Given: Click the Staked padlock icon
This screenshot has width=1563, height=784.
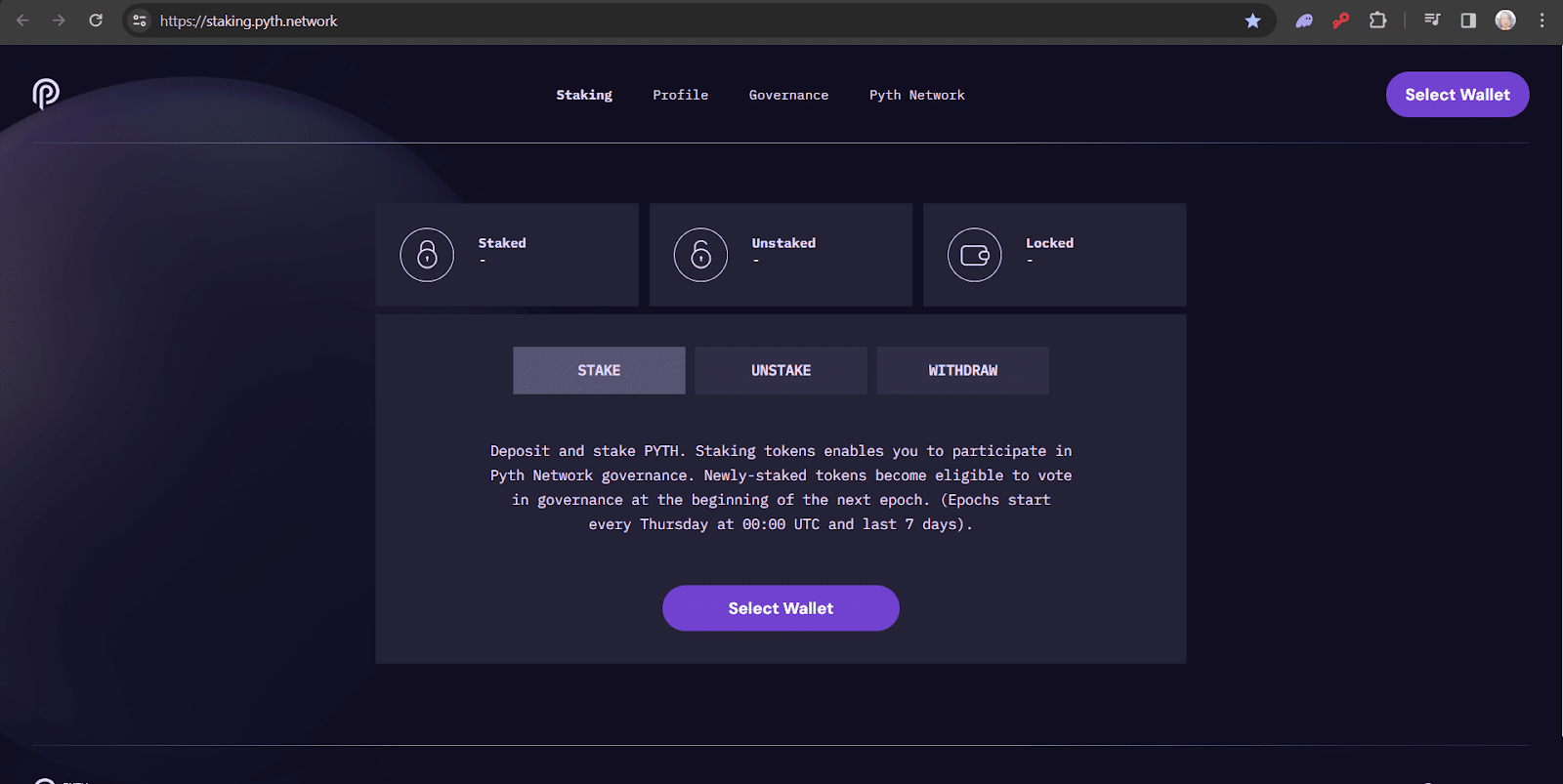Looking at the screenshot, I should (427, 255).
